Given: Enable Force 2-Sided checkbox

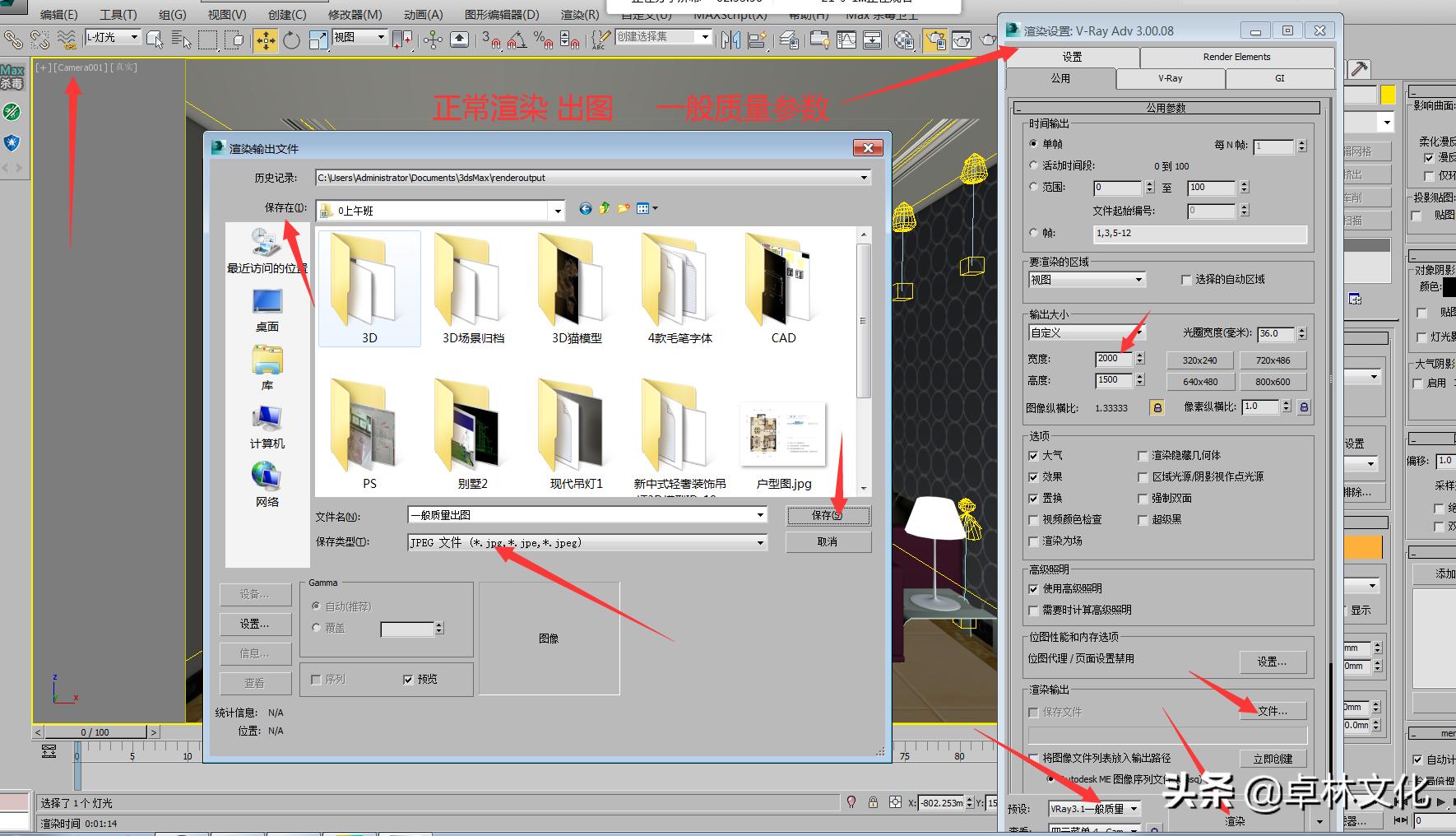Looking at the screenshot, I should pyautogui.click(x=1143, y=498).
